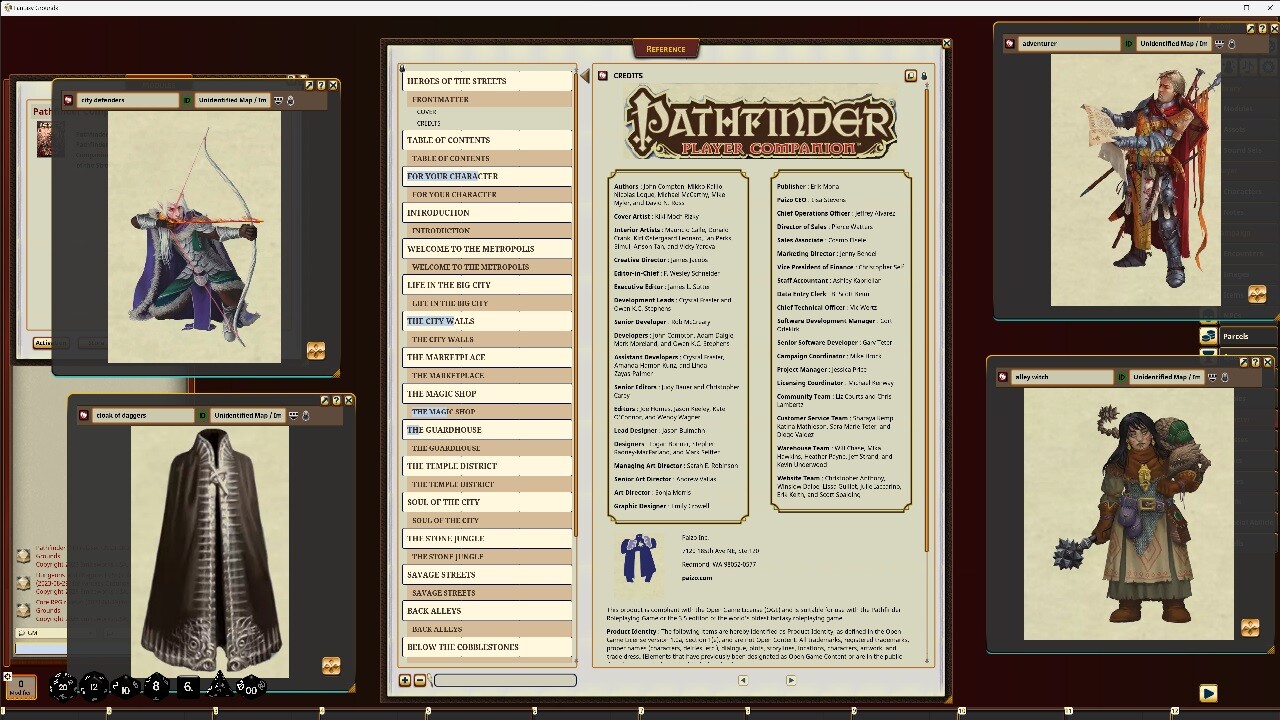
Task: Toggle the ID button on the city defenders window
Action: coord(186,101)
